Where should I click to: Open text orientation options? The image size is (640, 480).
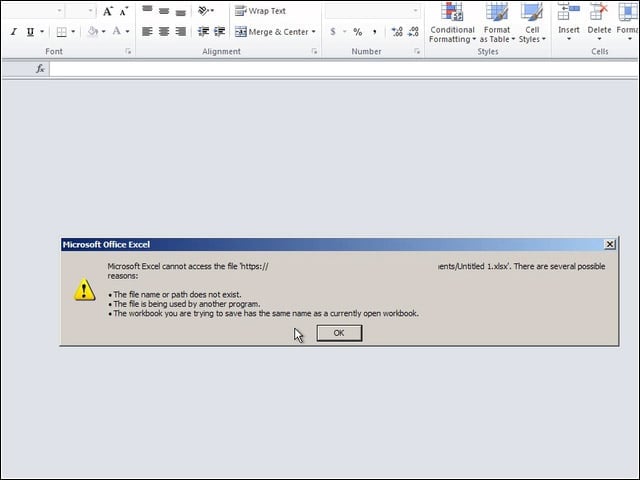coord(206,11)
